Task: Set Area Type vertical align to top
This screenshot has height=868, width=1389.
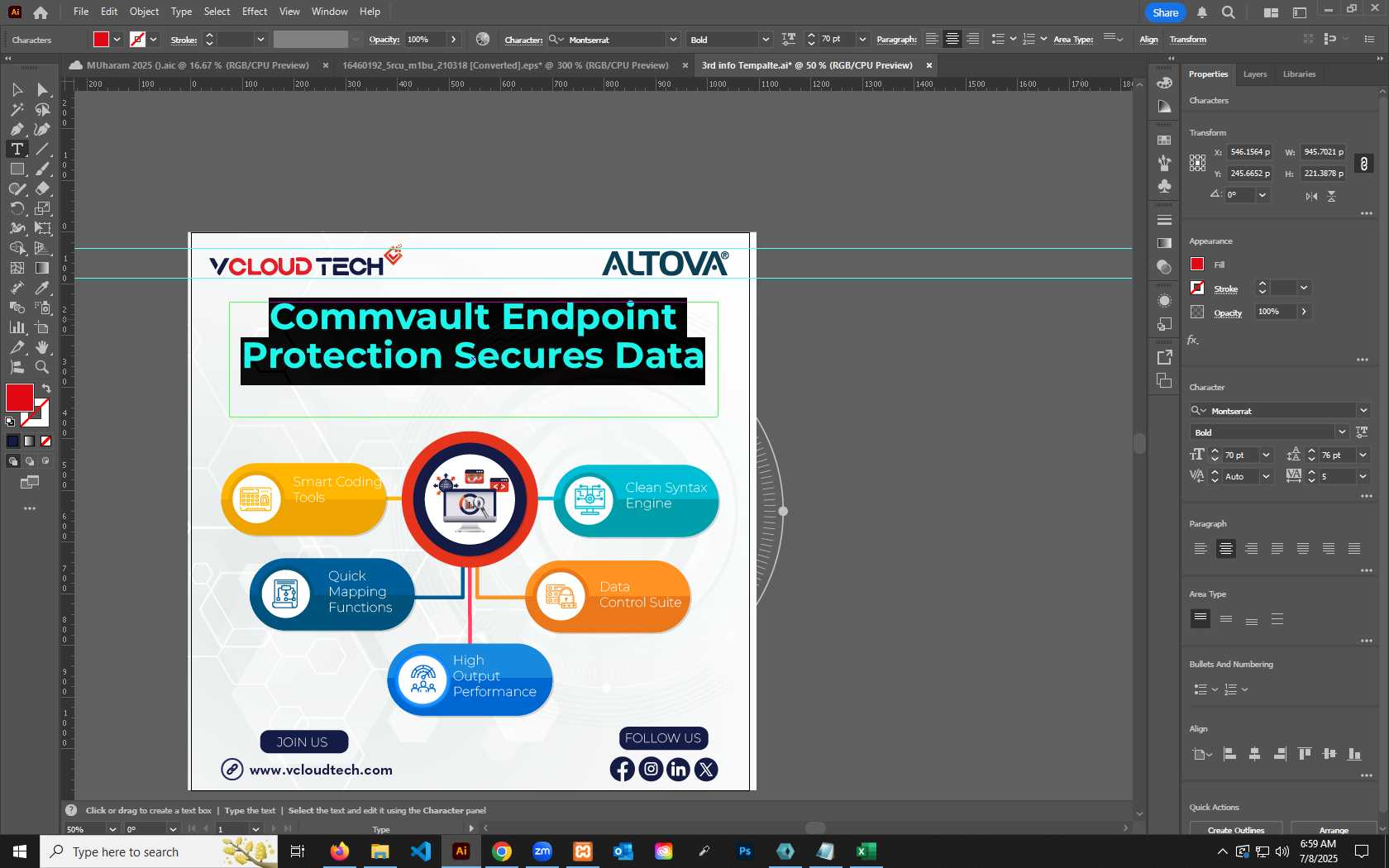Action: (x=1200, y=618)
